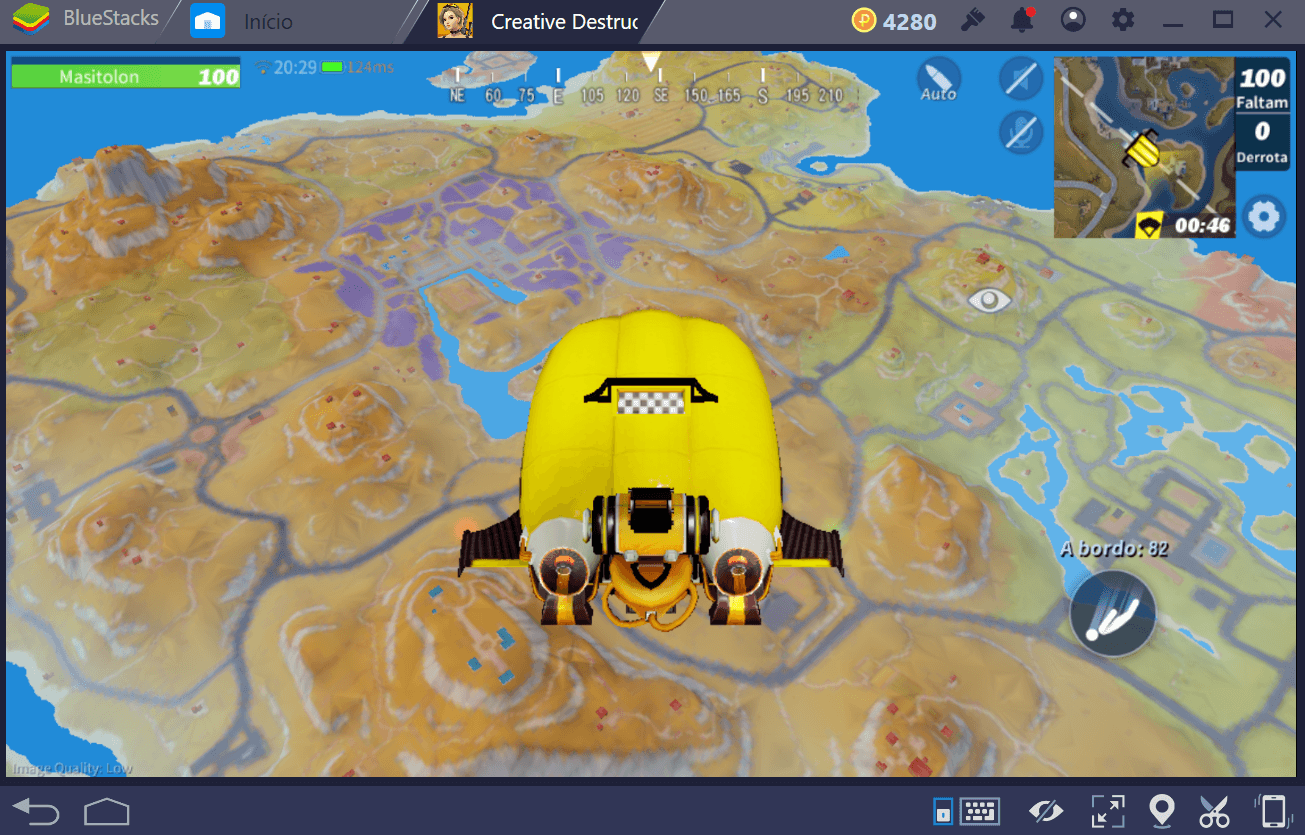This screenshot has height=835, width=1305.
Task: Click the 0 Derrota kills counter
Action: 1261,141
